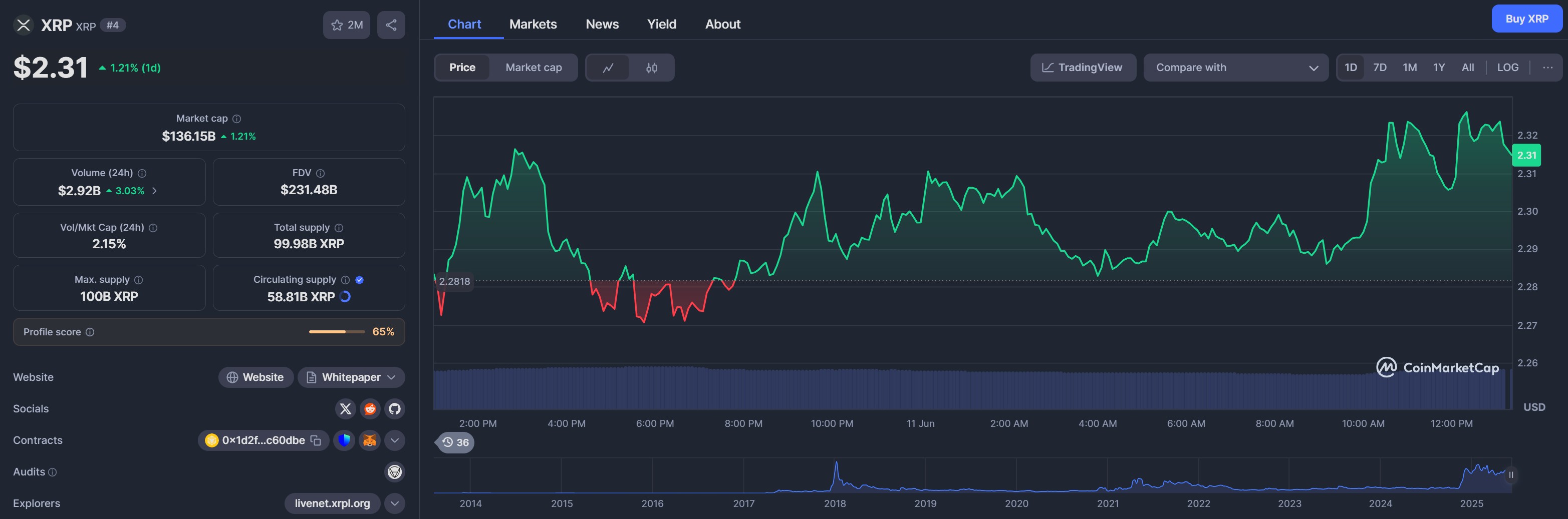Open the Markets tab
The width and height of the screenshot is (1568, 519).
click(x=533, y=25)
